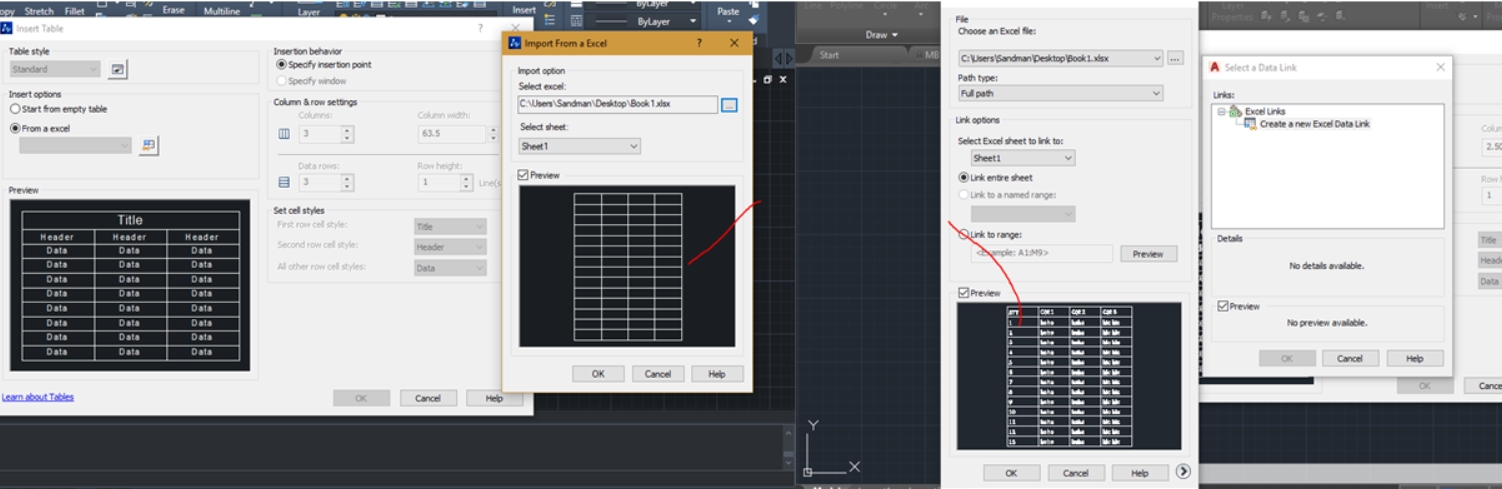Screen dimensions: 1502x489
Task: Select Specify insertion point radio
Action: tap(281, 64)
